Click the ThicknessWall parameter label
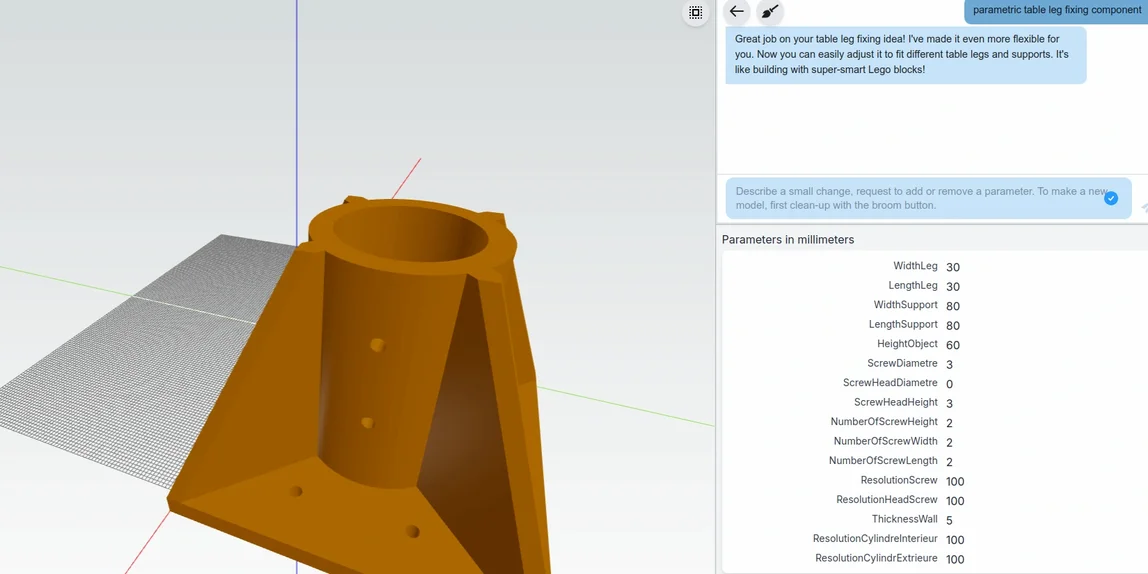The height and width of the screenshot is (574, 1148). click(905, 519)
